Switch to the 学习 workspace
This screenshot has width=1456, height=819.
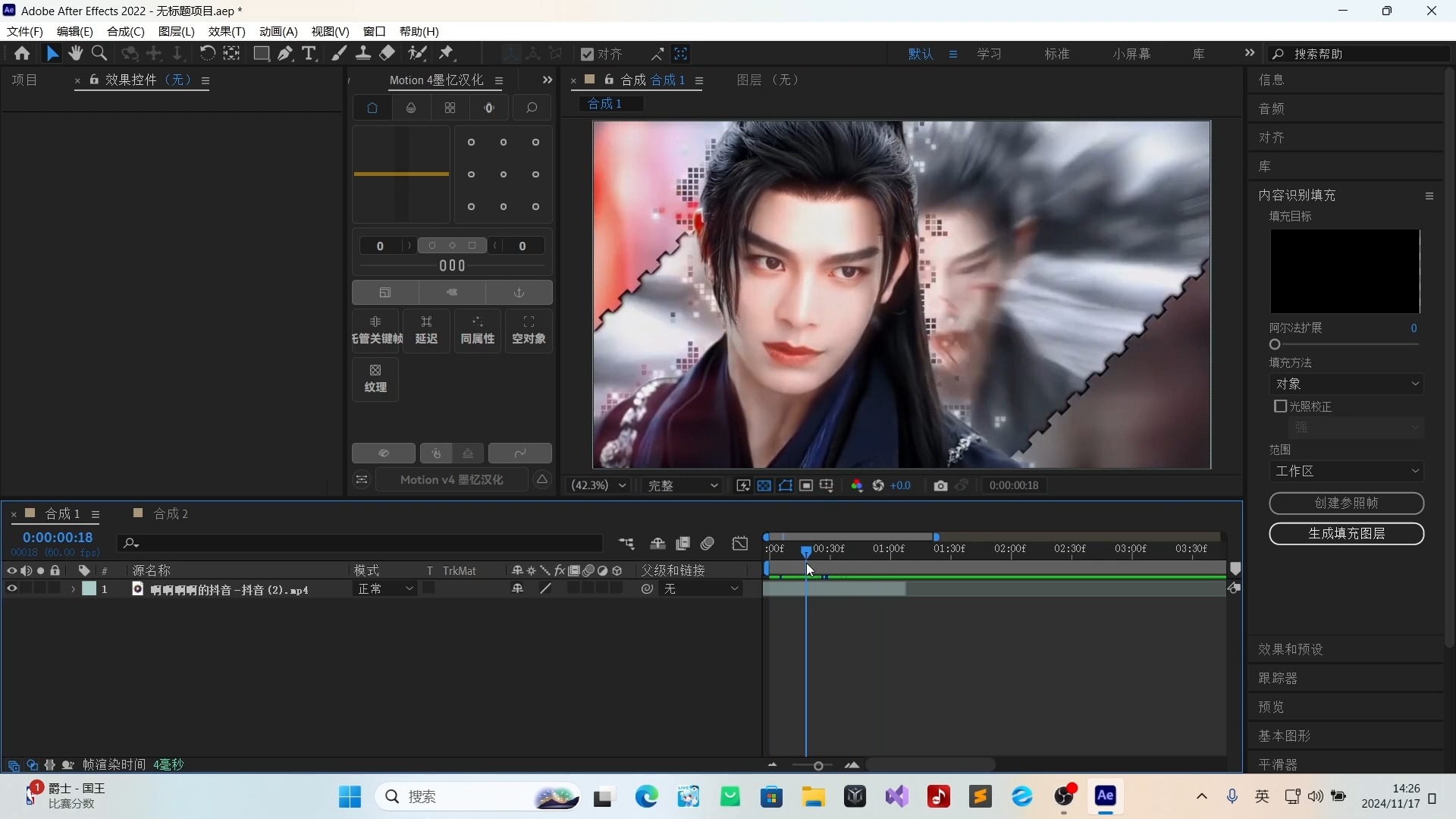pyautogui.click(x=990, y=54)
